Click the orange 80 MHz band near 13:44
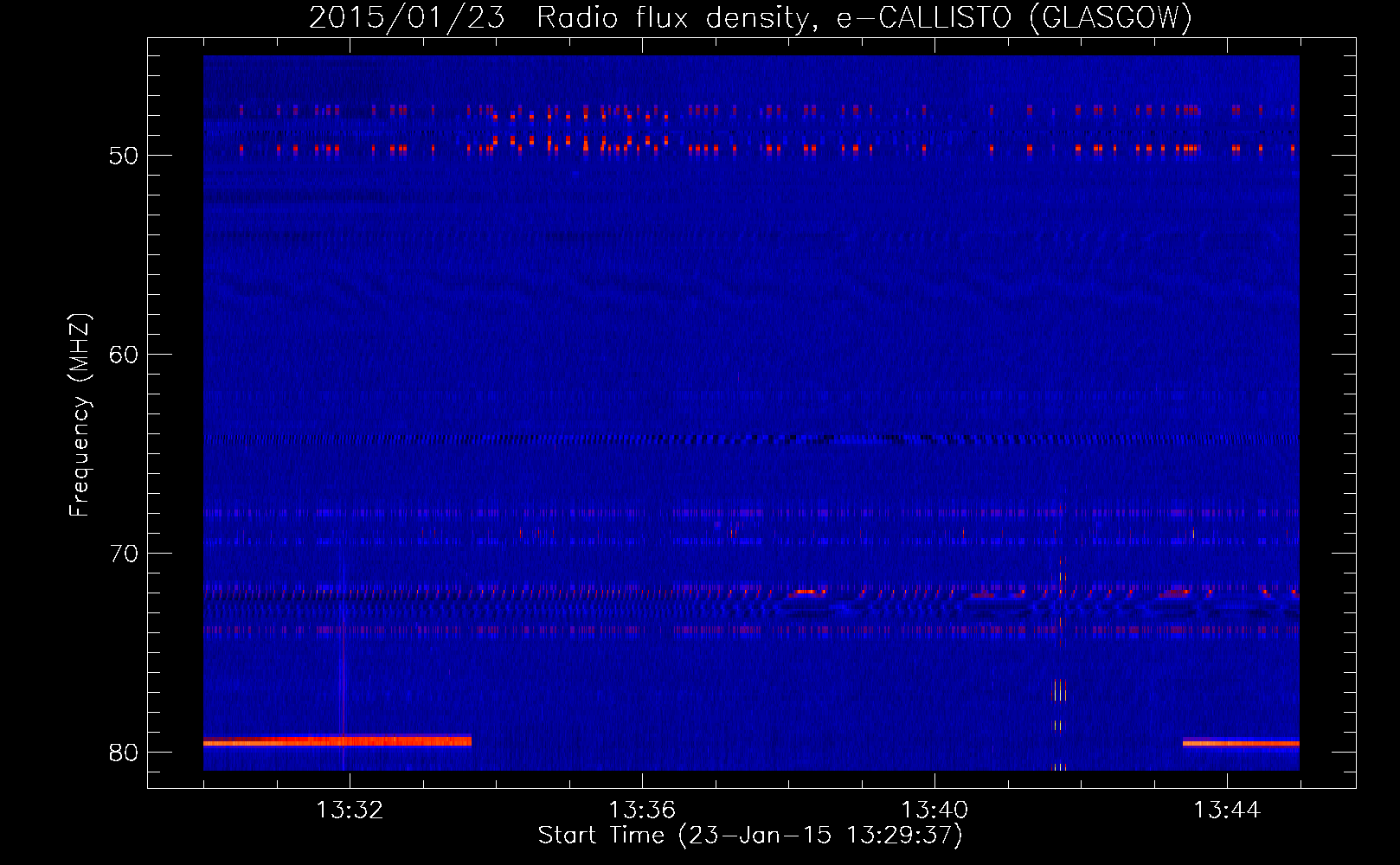Screen dimensions: 1400x865 click(x=1241, y=742)
